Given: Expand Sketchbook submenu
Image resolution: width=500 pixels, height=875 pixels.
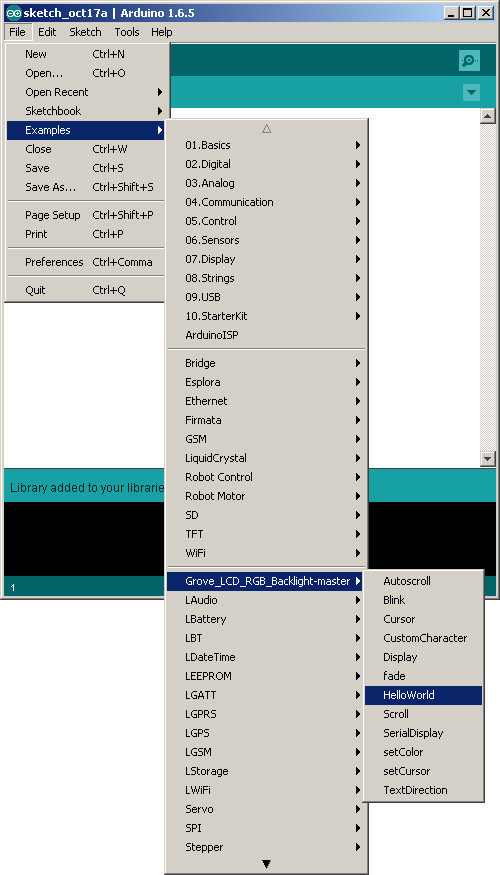Looking at the screenshot, I should (85, 111).
